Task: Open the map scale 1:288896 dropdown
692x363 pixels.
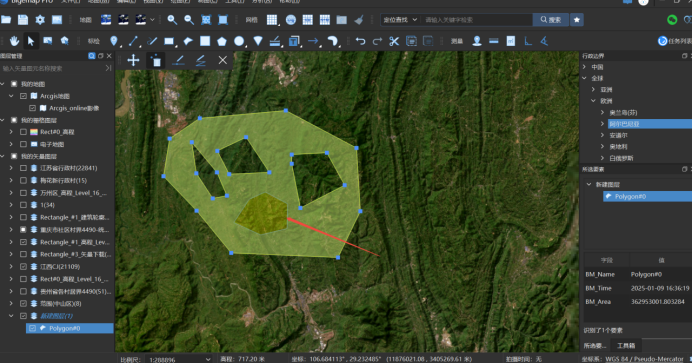Action: coord(179,359)
